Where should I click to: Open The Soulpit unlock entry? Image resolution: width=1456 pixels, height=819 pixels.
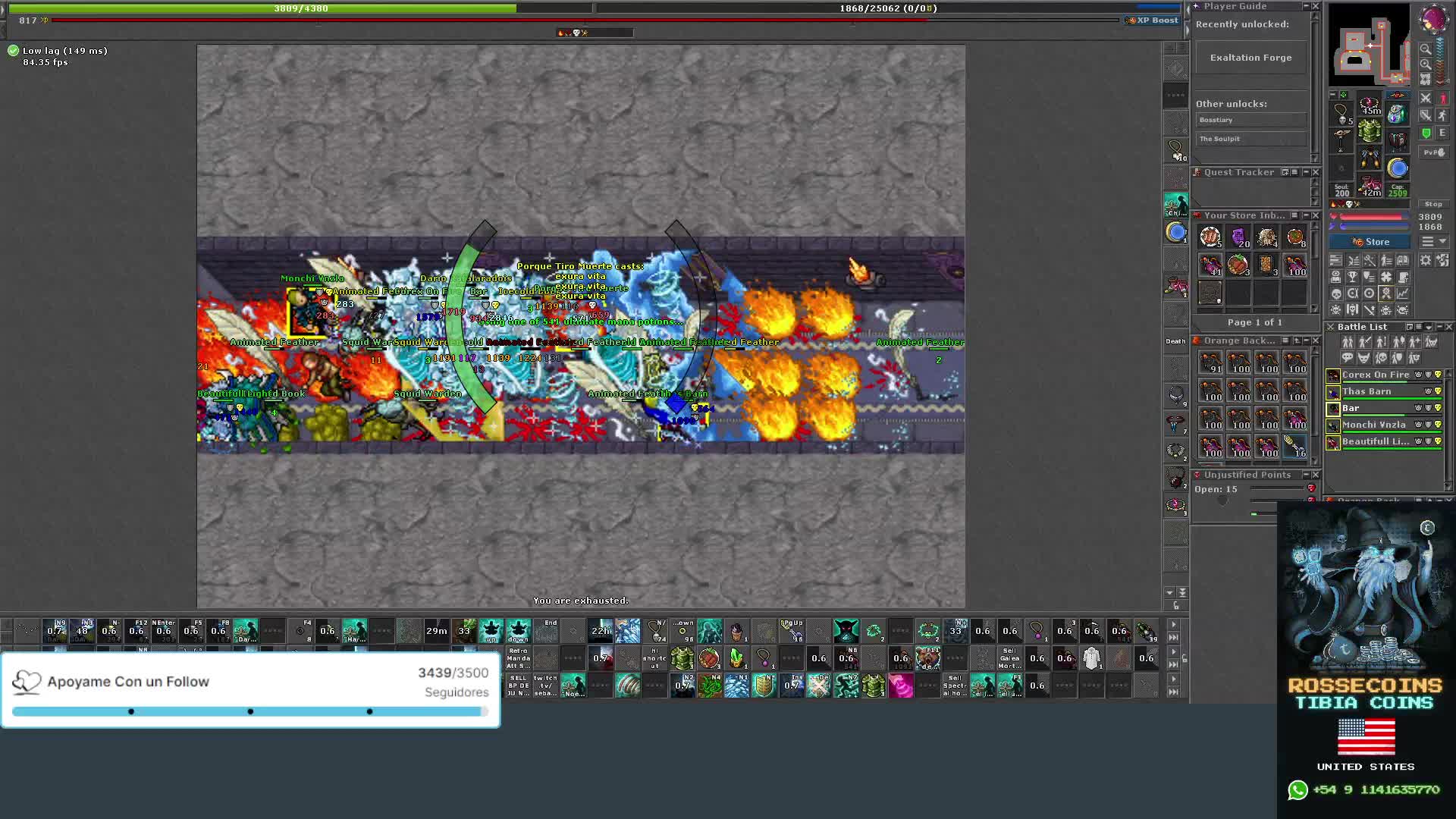point(1251,139)
